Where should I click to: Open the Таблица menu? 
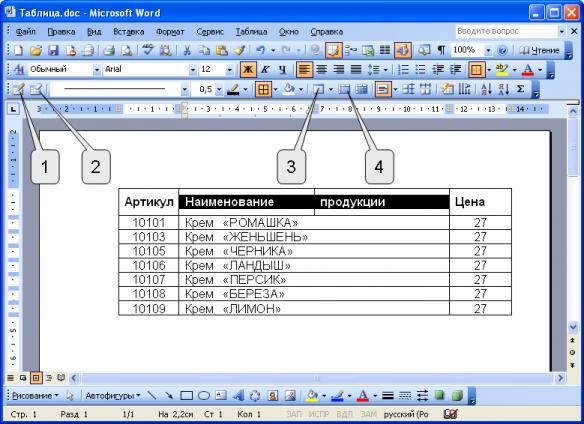pos(251,32)
